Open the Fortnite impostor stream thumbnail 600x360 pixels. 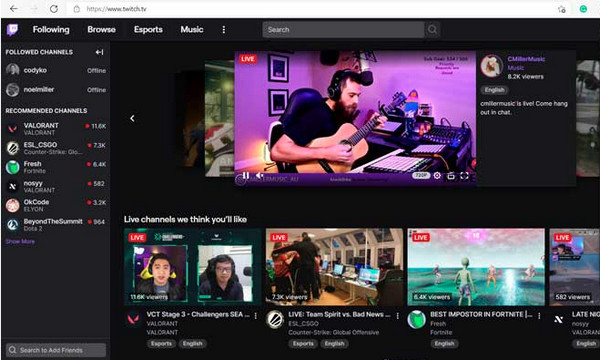476,267
